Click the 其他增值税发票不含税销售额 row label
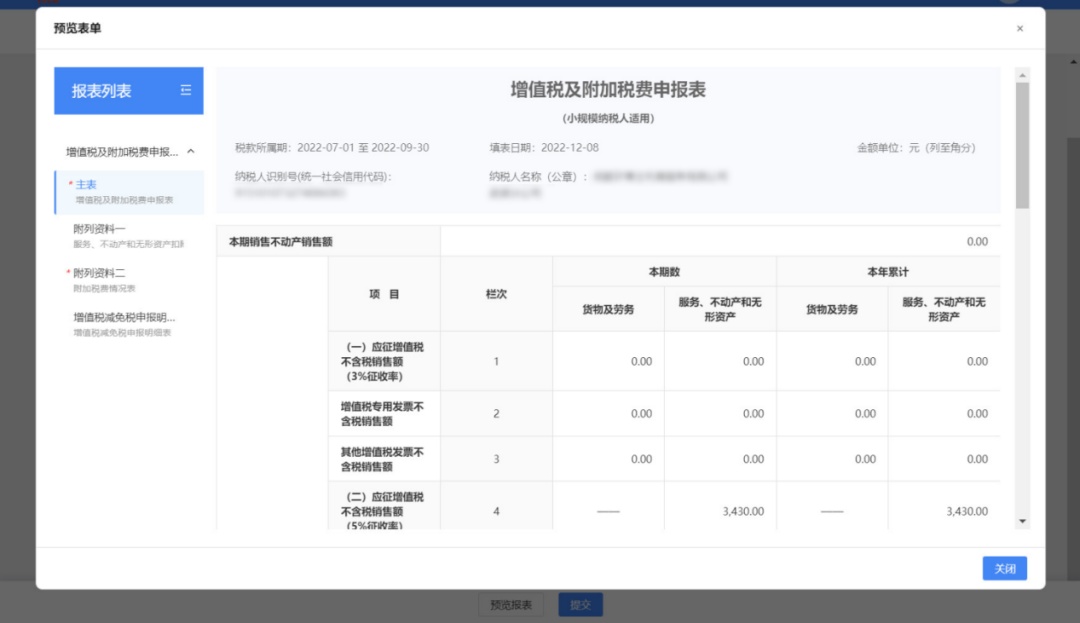The height and width of the screenshot is (623, 1080). (x=382, y=459)
